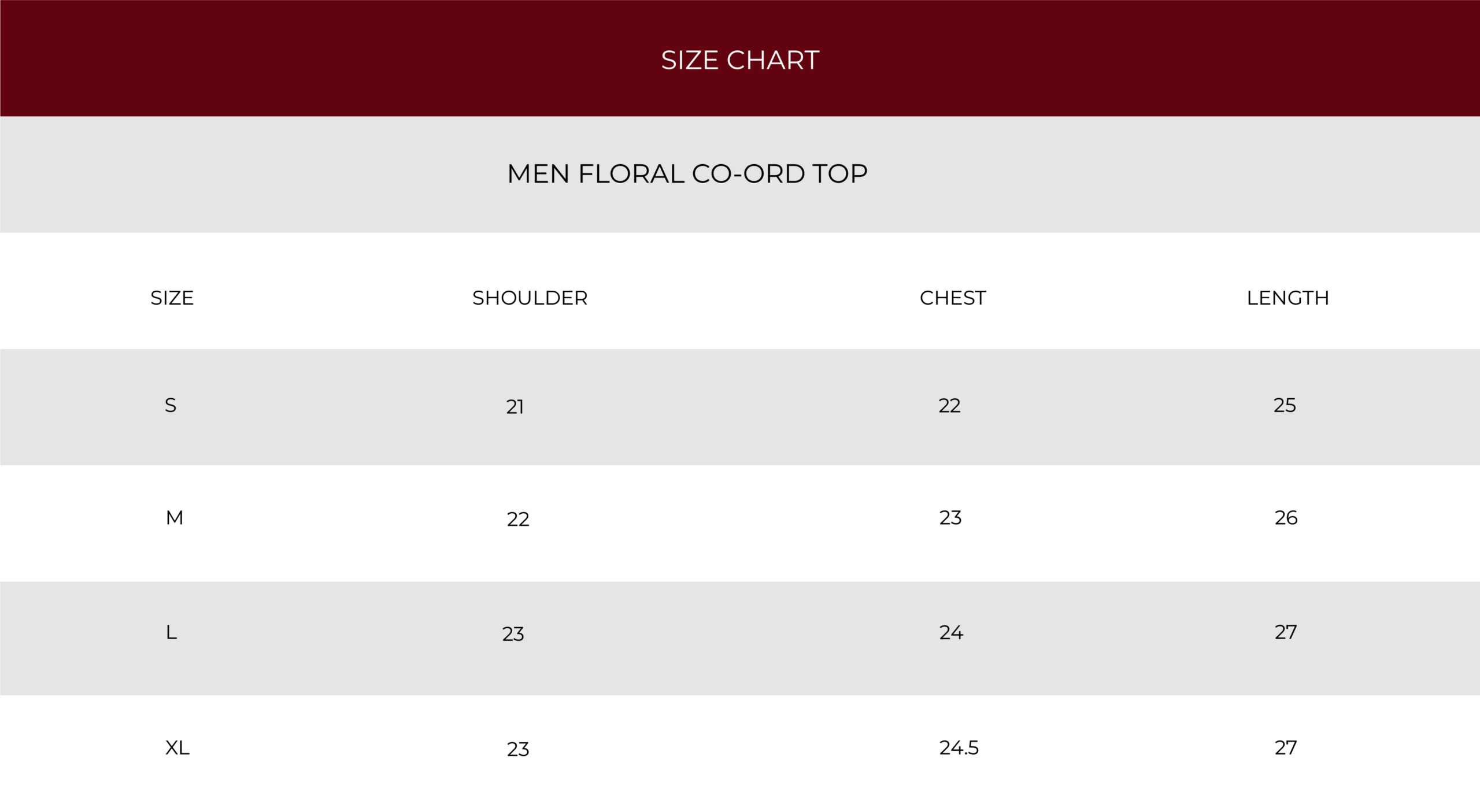Click length value 27 in XL row
Screen dimensions: 1480x812
(1286, 747)
